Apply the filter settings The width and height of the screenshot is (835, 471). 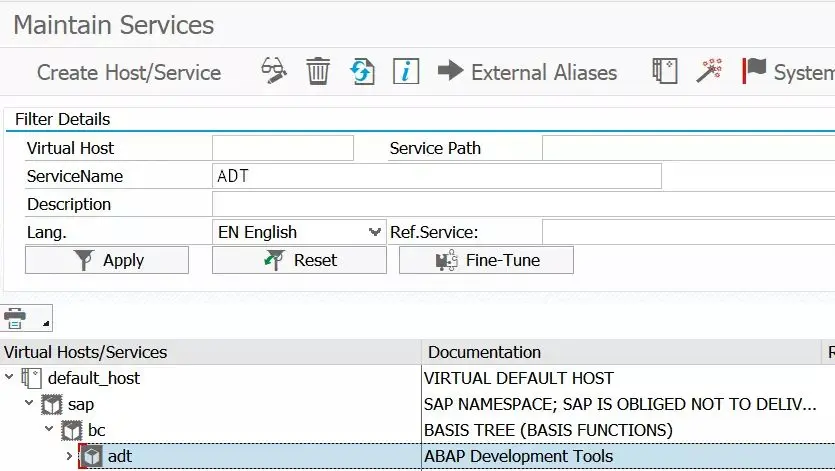coord(107,260)
